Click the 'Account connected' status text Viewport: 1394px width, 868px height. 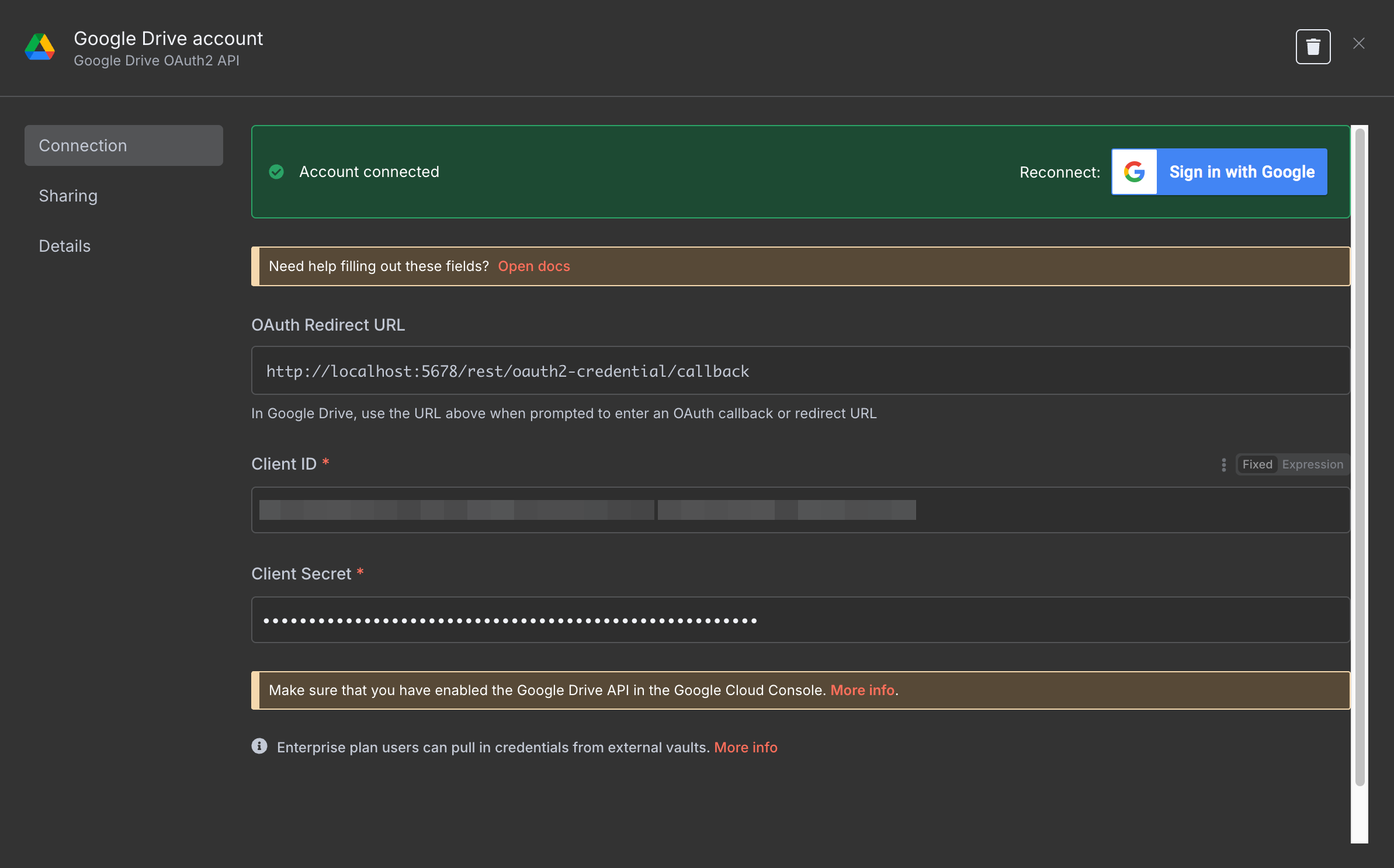coord(369,172)
